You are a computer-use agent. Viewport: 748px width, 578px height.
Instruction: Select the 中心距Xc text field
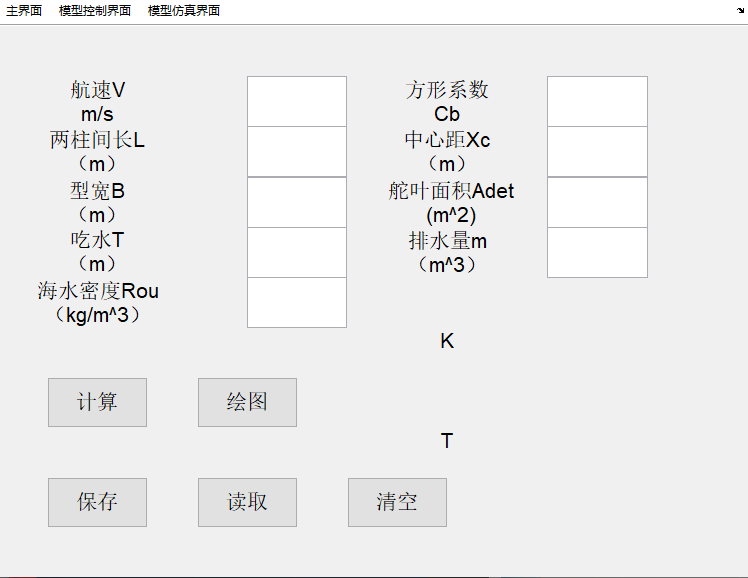597,151
